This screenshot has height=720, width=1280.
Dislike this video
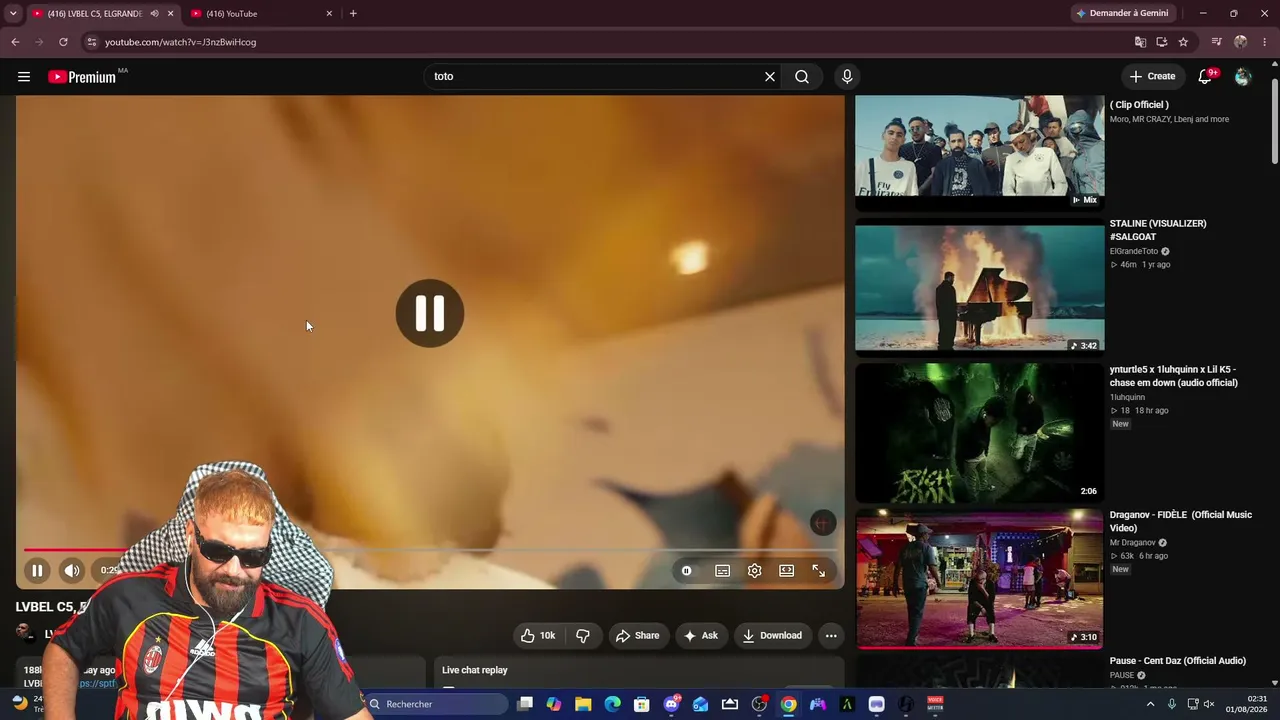click(x=583, y=636)
